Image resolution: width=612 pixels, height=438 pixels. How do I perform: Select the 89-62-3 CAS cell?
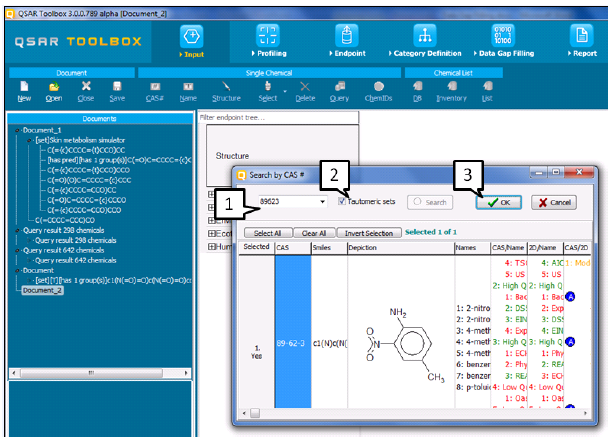pyautogui.click(x=293, y=332)
